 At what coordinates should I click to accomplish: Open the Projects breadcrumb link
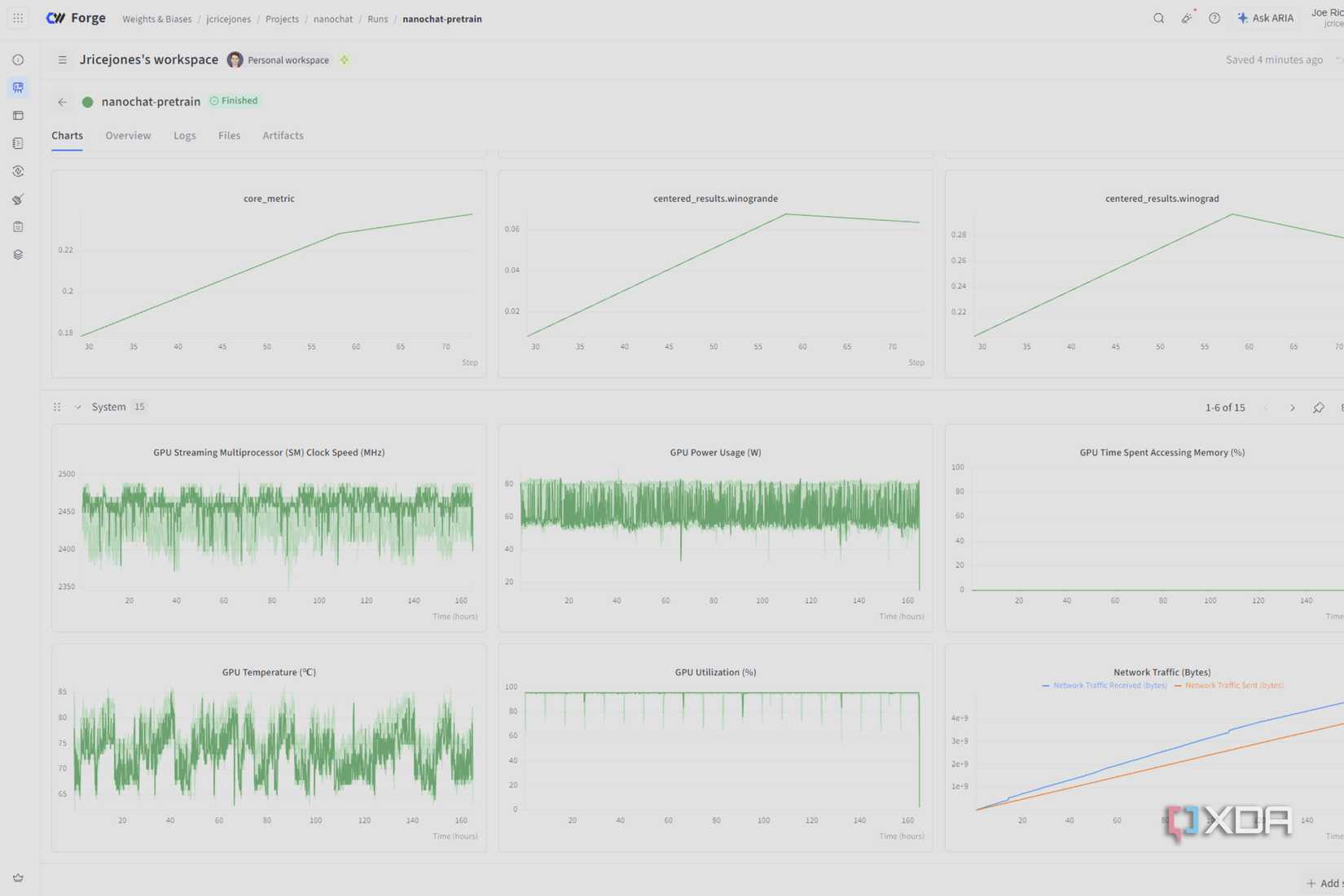tap(282, 19)
